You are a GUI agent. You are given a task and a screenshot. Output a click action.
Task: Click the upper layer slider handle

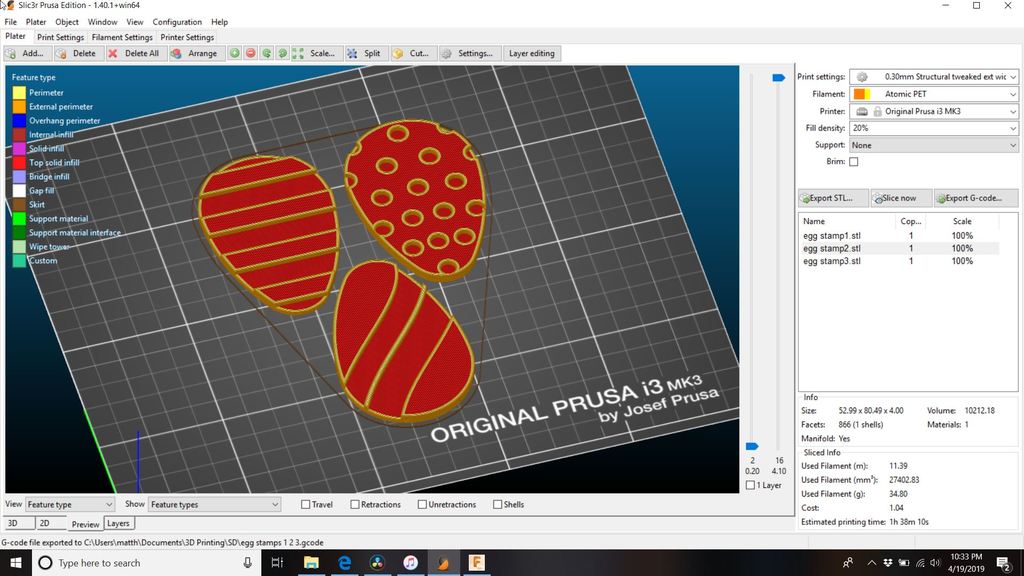click(778, 78)
